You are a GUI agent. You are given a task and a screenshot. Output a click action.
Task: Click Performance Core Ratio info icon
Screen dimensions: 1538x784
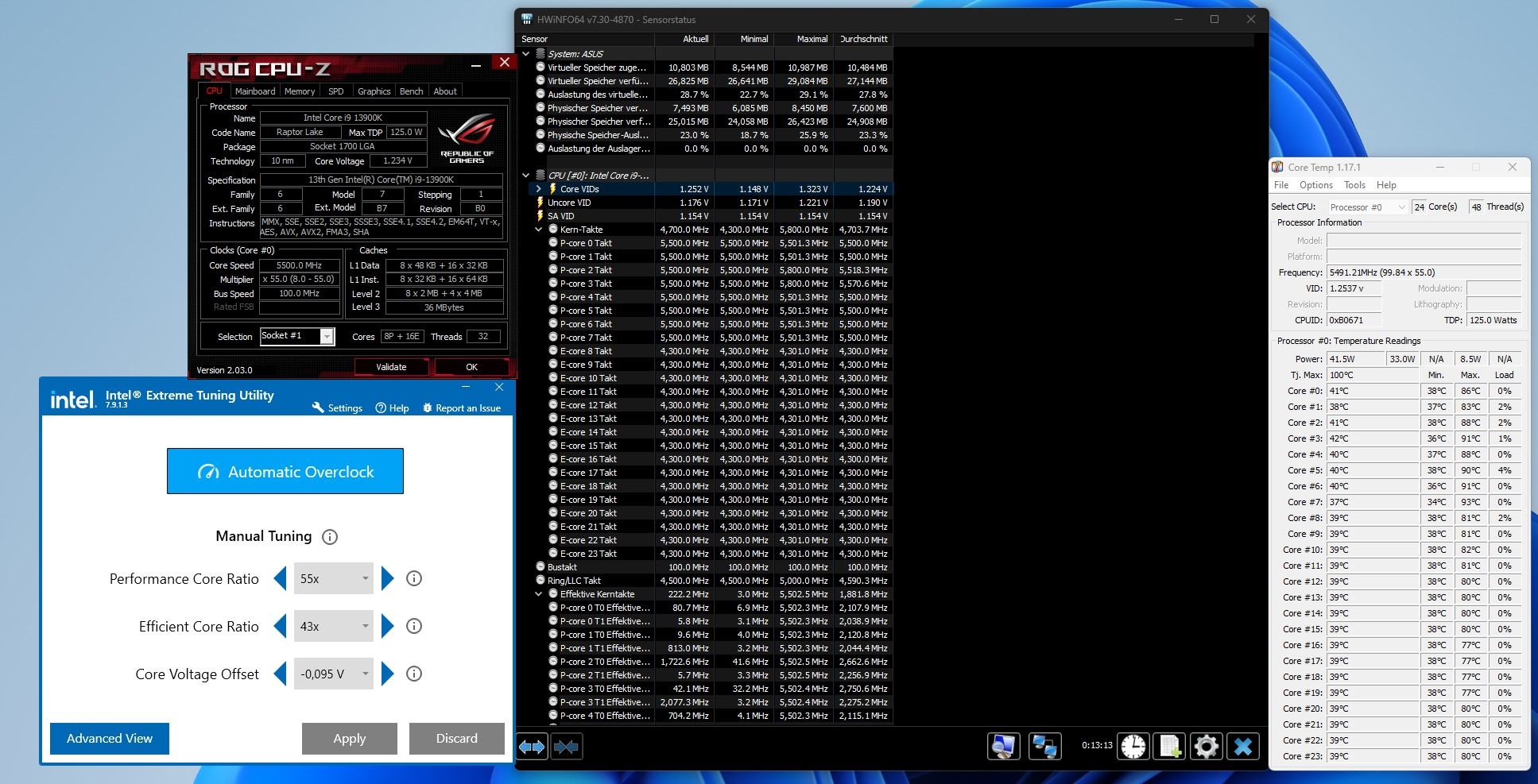tap(414, 579)
